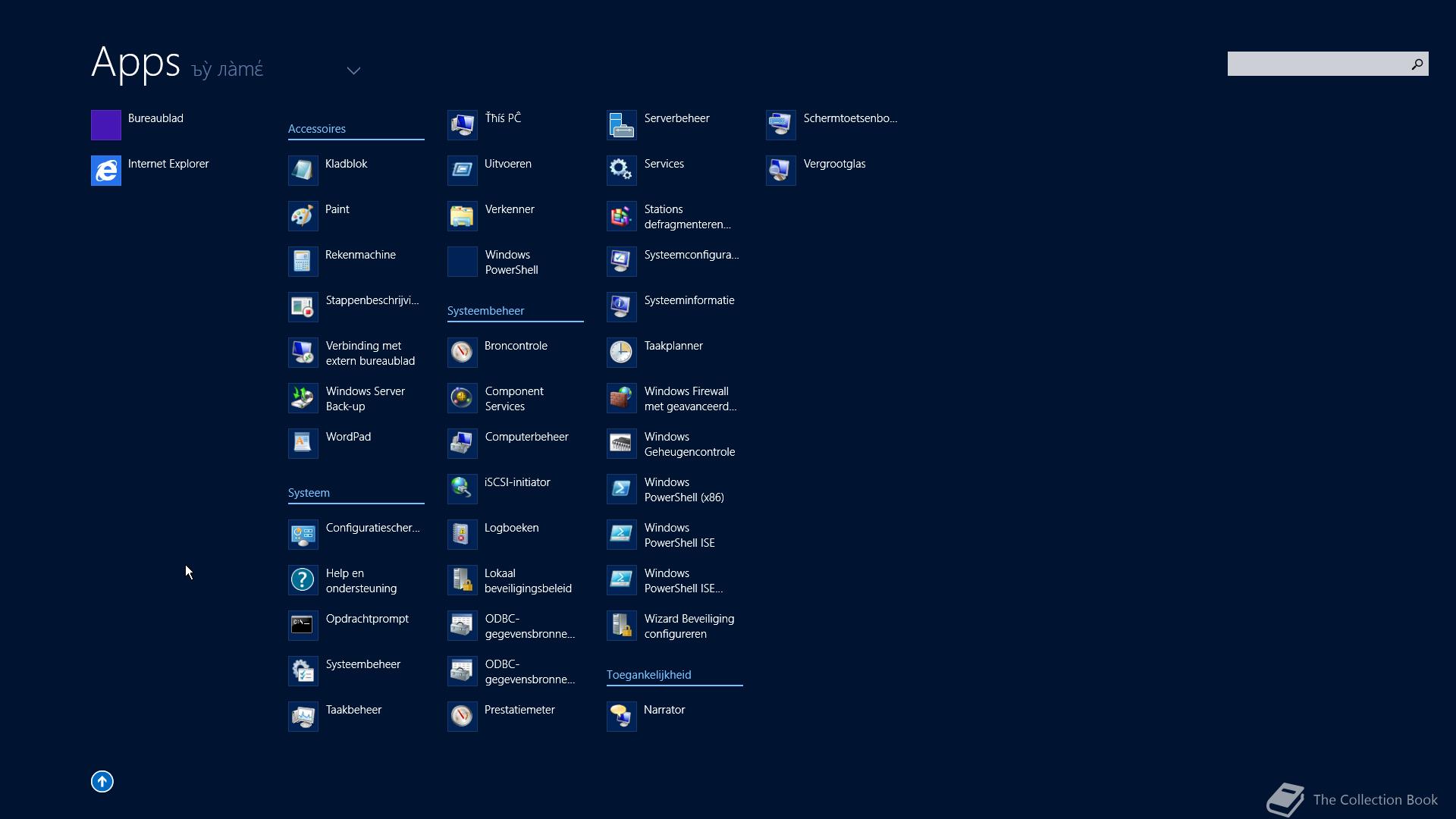1456x819 pixels.
Task: Open Kladblok notepad icon
Action: tap(303, 171)
